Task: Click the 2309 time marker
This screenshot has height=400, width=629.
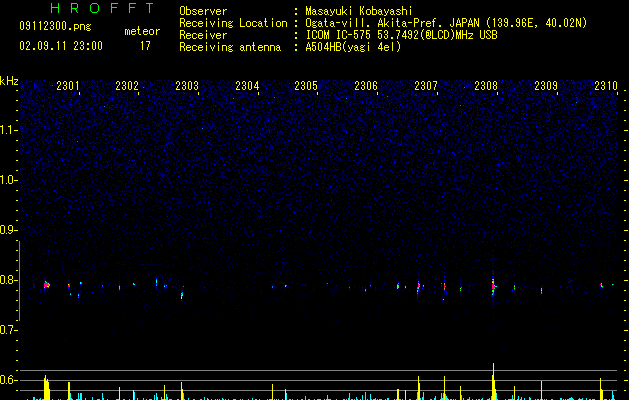Action: [x=546, y=85]
